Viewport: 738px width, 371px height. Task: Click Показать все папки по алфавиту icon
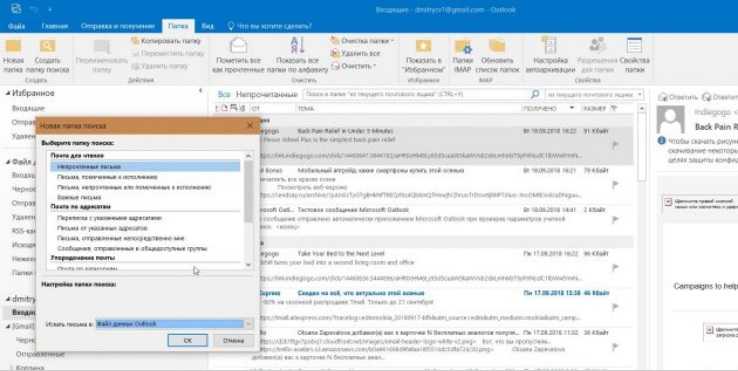click(x=297, y=45)
